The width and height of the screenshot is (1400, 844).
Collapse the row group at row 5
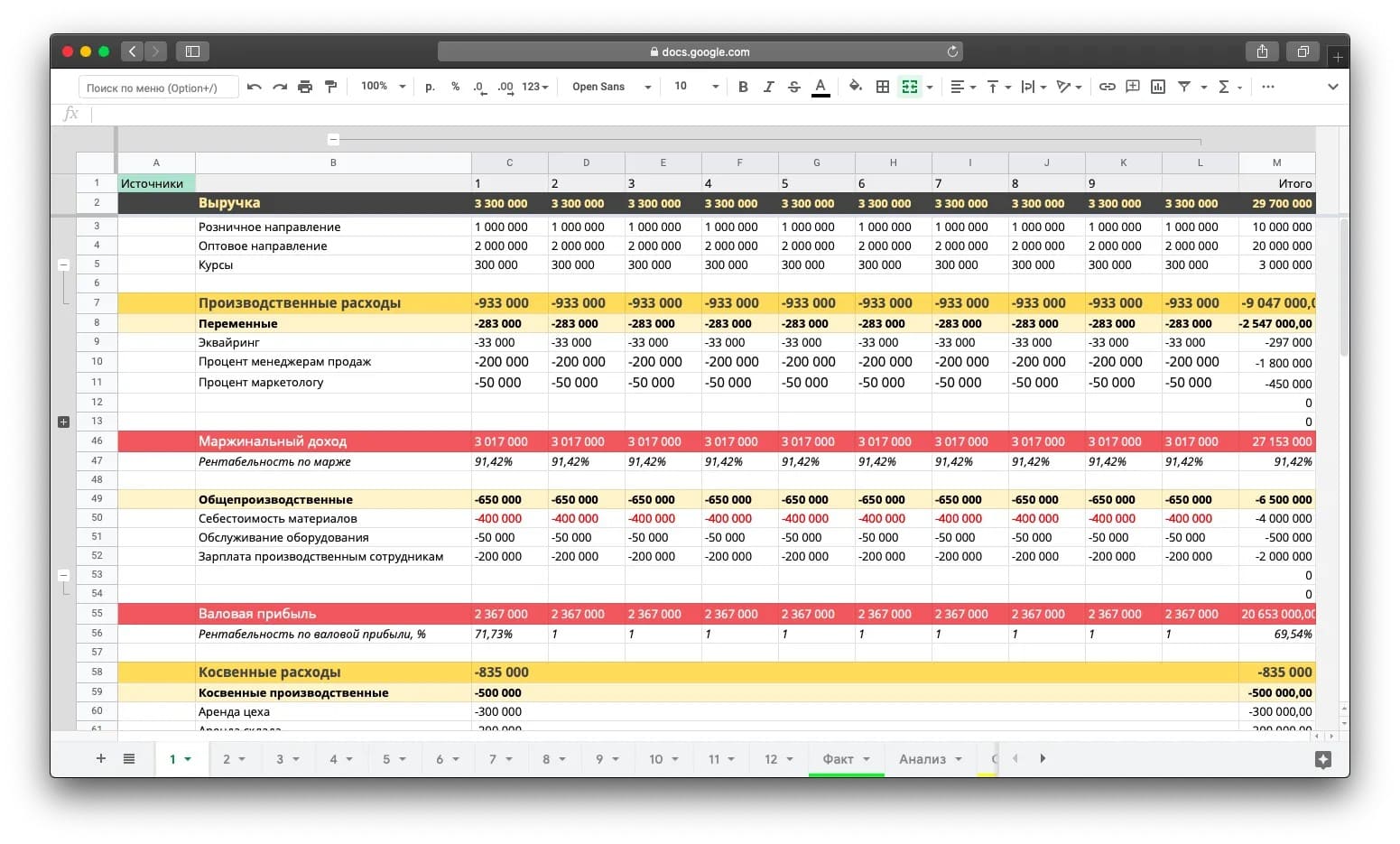[x=63, y=264]
